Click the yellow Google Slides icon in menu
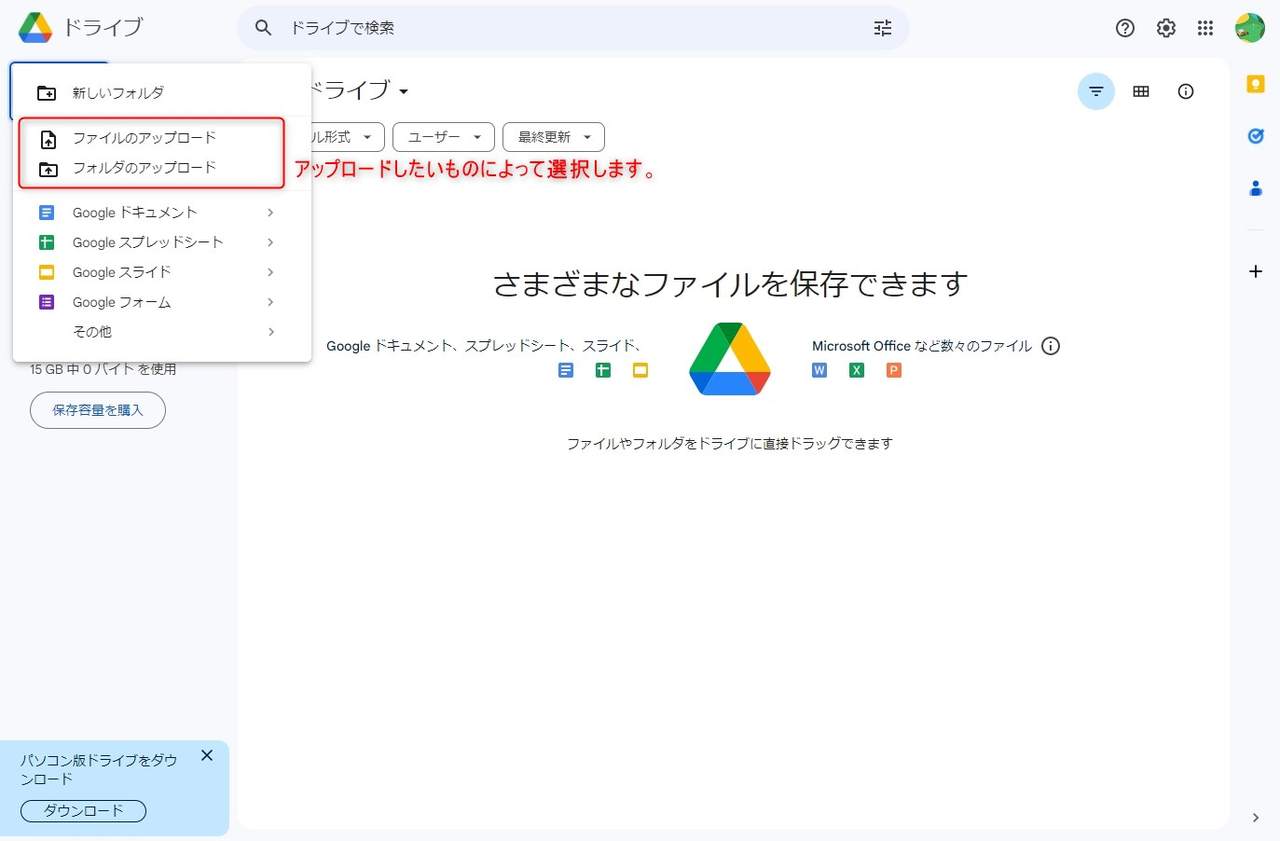The width and height of the screenshot is (1280, 841). (46, 272)
